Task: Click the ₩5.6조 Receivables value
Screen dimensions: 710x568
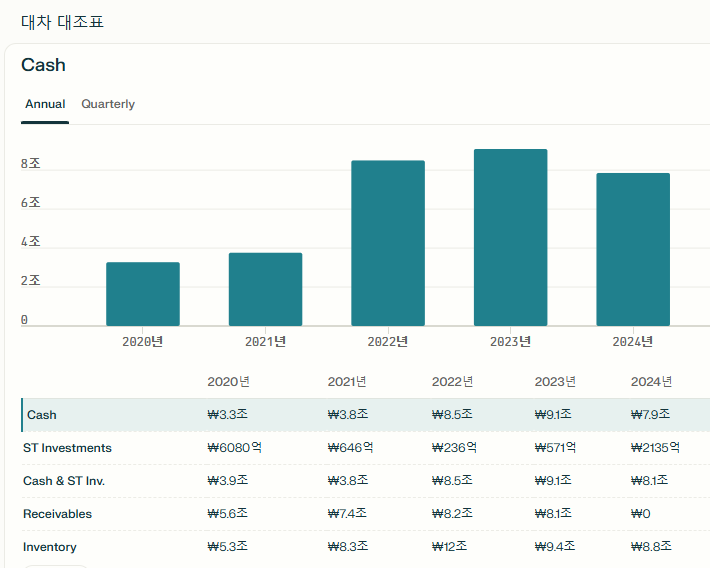Action: [x=228, y=514]
